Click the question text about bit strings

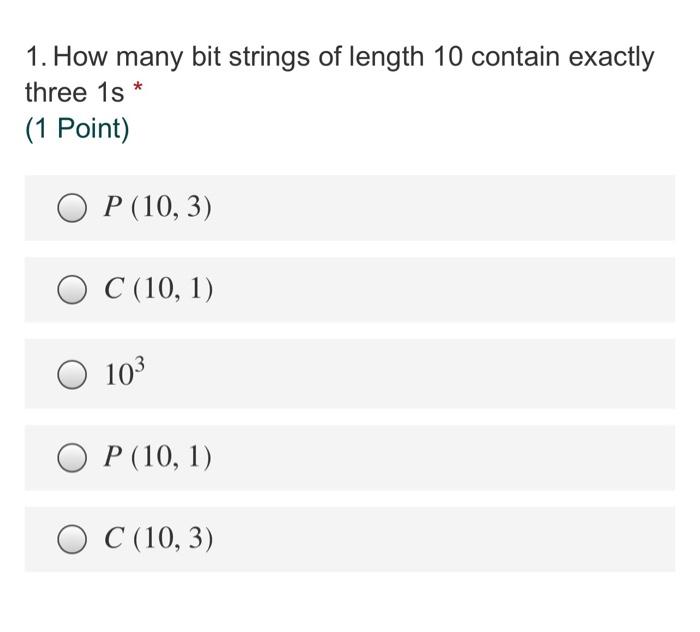point(339,75)
